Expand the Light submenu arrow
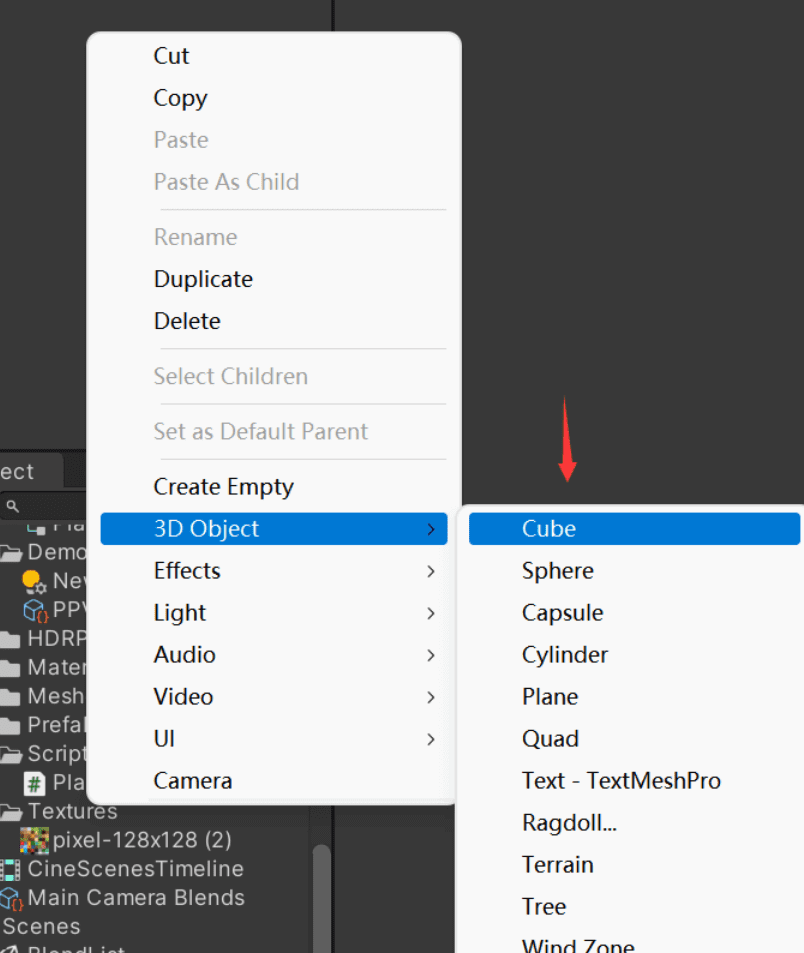 [431, 613]
